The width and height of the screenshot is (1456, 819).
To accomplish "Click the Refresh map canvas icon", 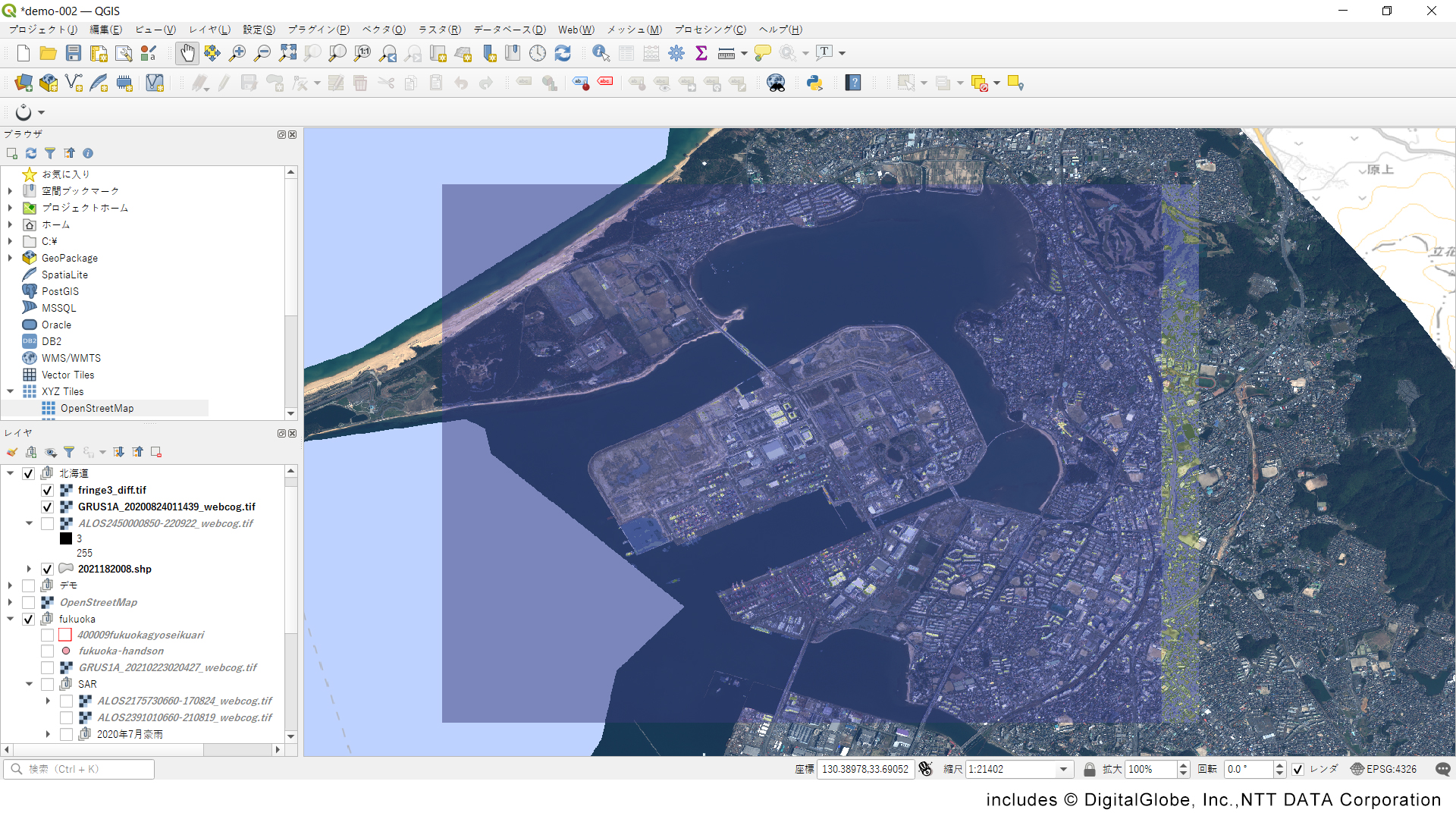I will point(563,53).
